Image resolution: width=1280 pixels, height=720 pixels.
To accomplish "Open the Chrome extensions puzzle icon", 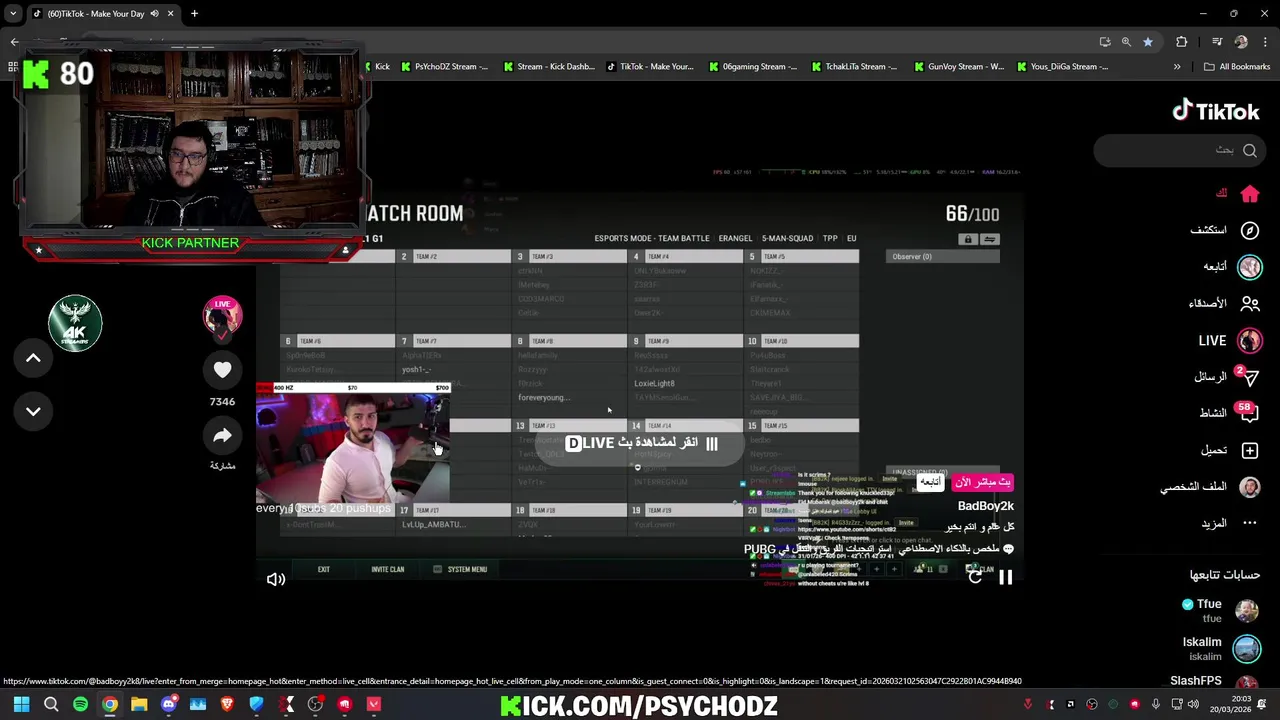I will (1182, 42).
